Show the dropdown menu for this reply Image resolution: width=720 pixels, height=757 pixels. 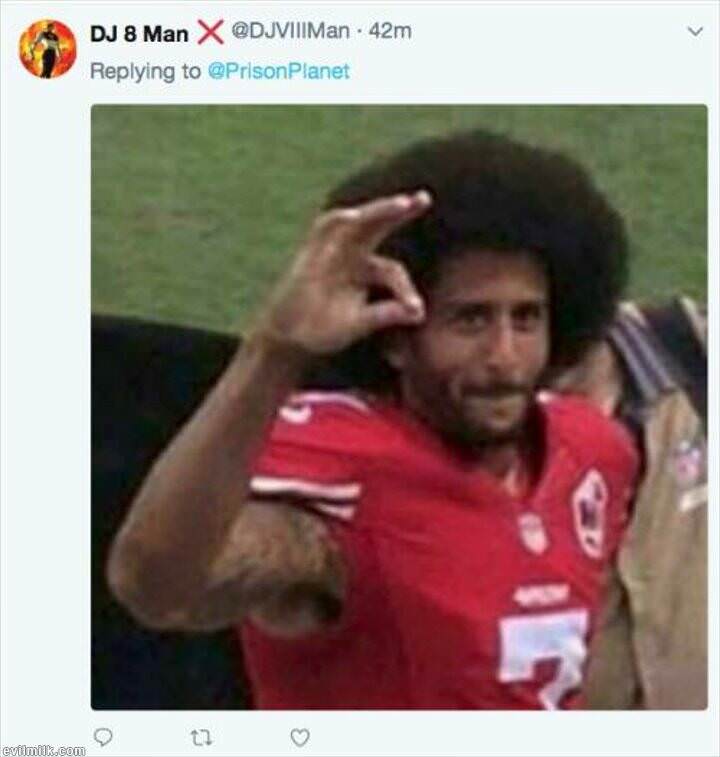(x=695, y=32)
